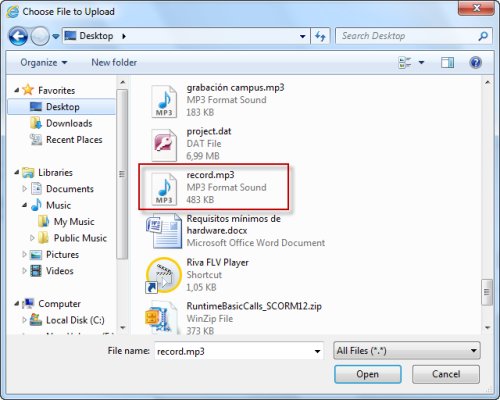Toggle the preview pane icon
The image size is (500, 400).
pyautogui.click(x=447, y=63)
